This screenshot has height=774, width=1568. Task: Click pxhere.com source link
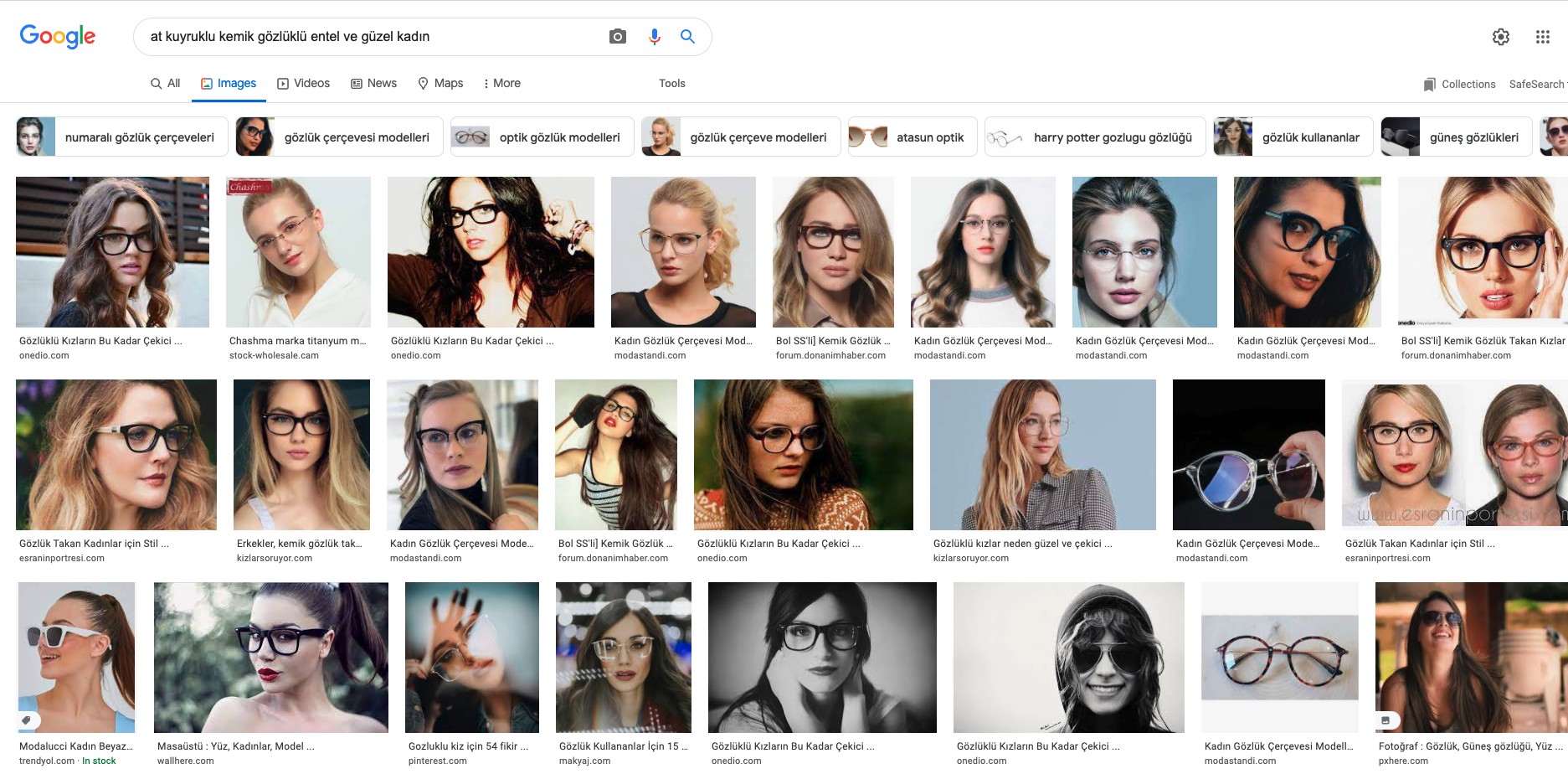(x=1404, y=761)
